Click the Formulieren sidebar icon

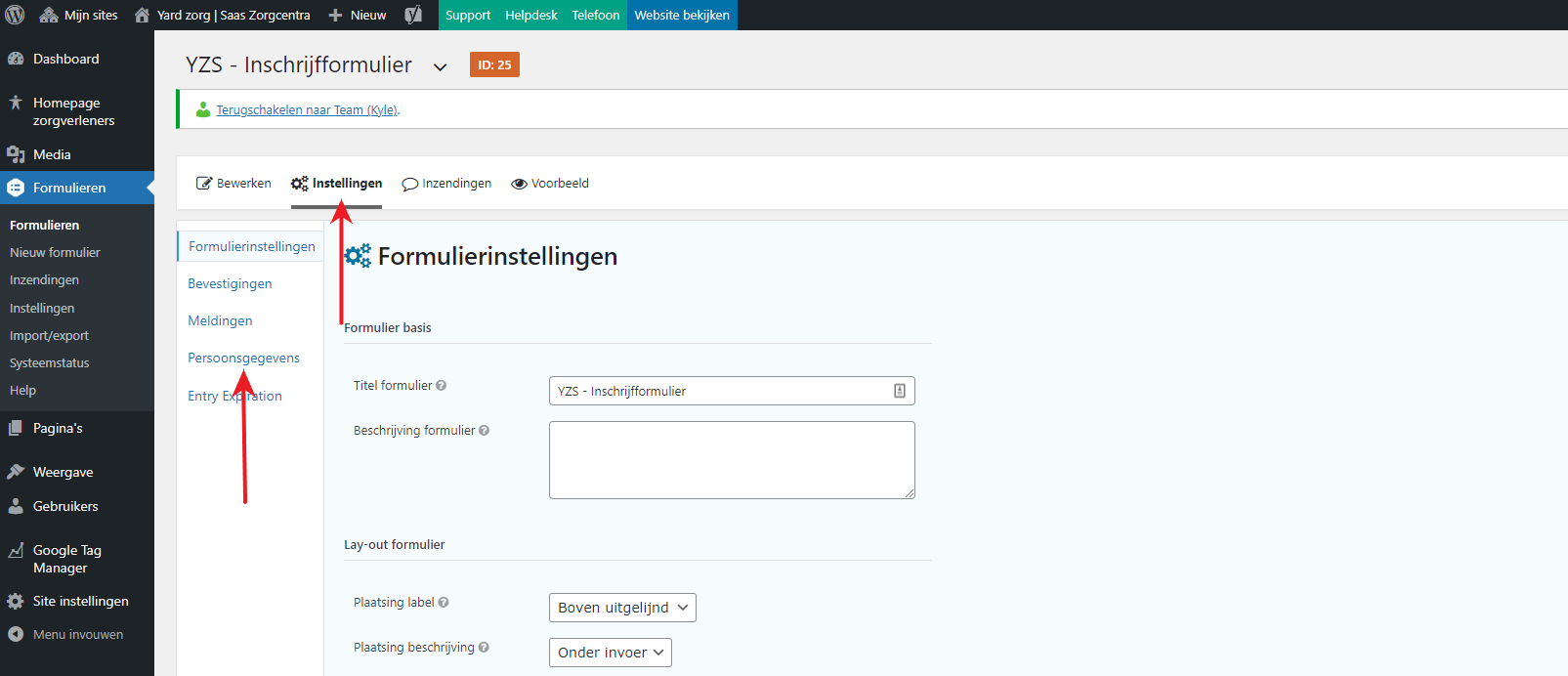tap(16, 188)
